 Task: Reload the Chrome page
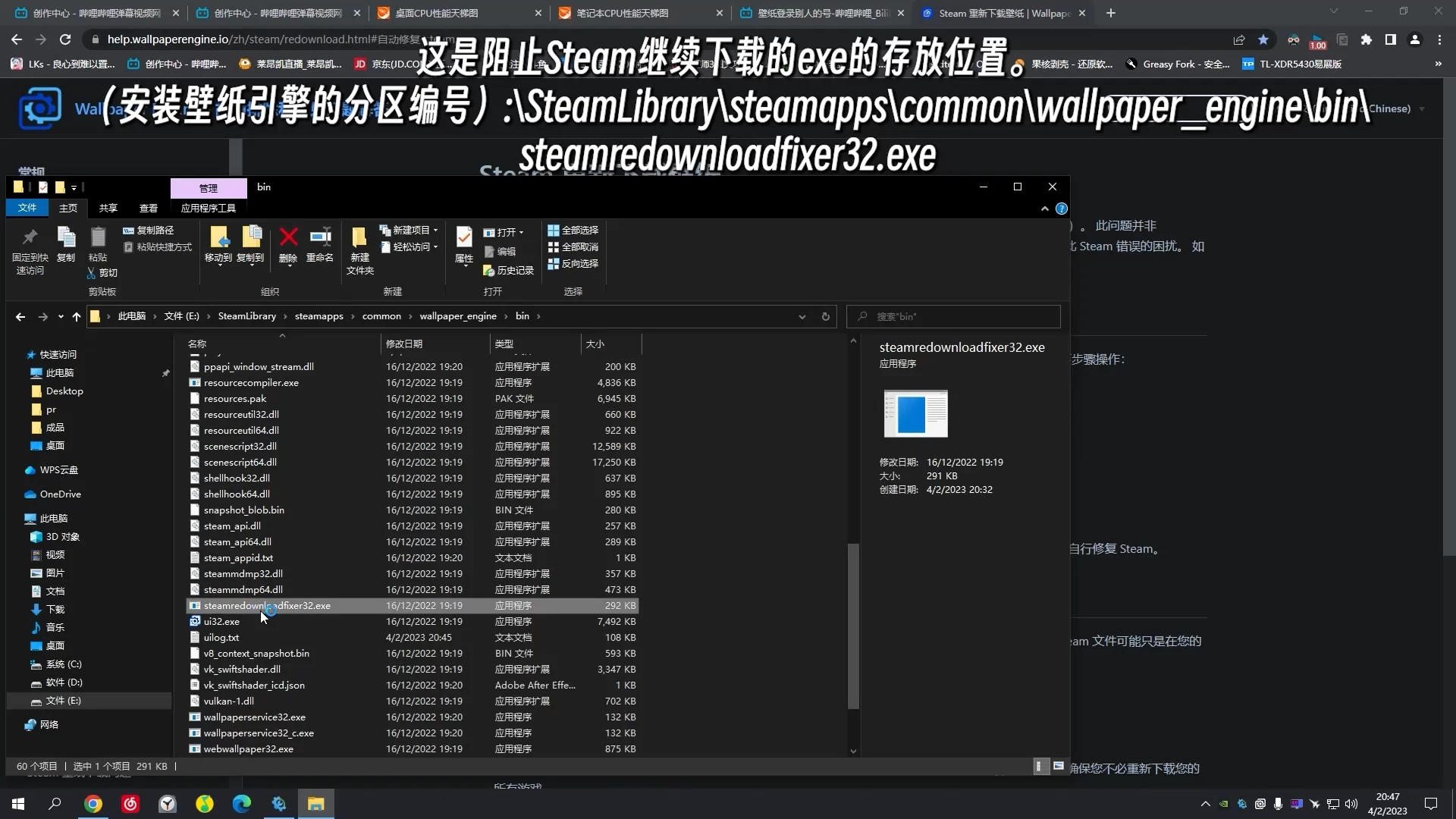[65, 39]
